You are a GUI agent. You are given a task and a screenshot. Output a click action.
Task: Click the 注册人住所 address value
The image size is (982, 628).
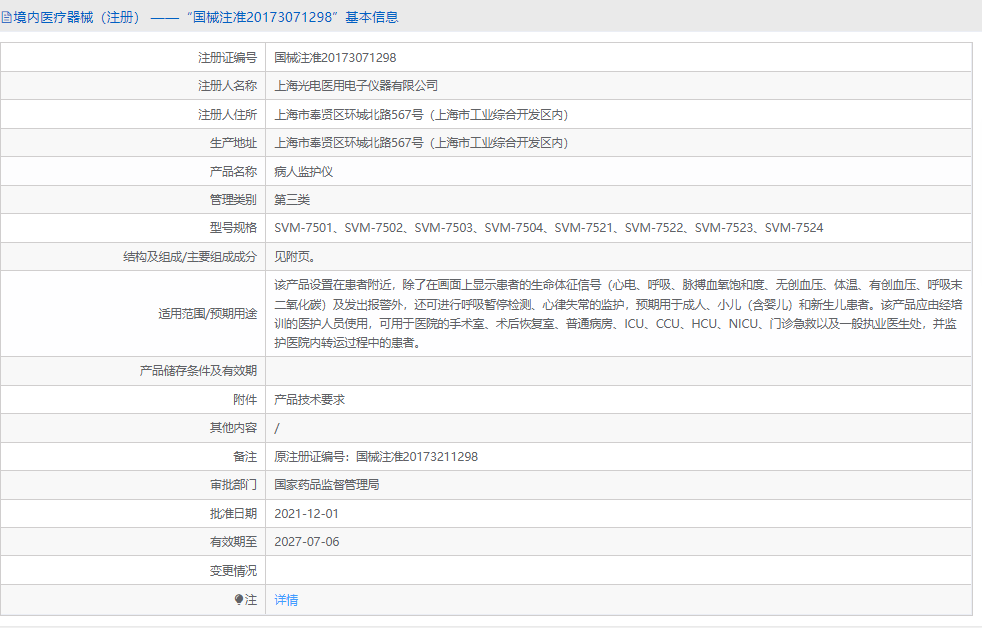coord(421,115)
